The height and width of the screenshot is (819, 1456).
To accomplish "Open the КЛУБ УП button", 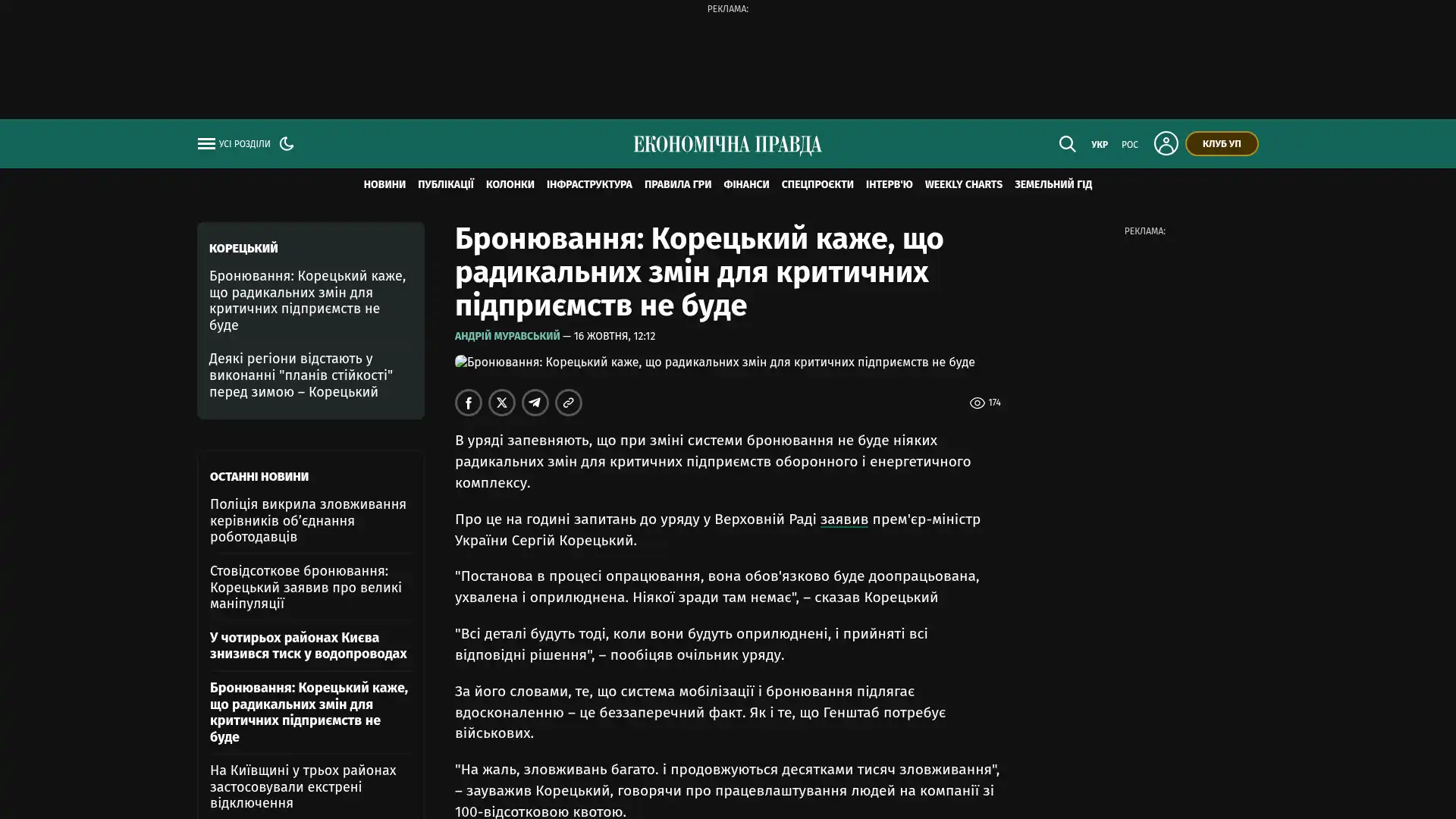I will click(1222, 143).
